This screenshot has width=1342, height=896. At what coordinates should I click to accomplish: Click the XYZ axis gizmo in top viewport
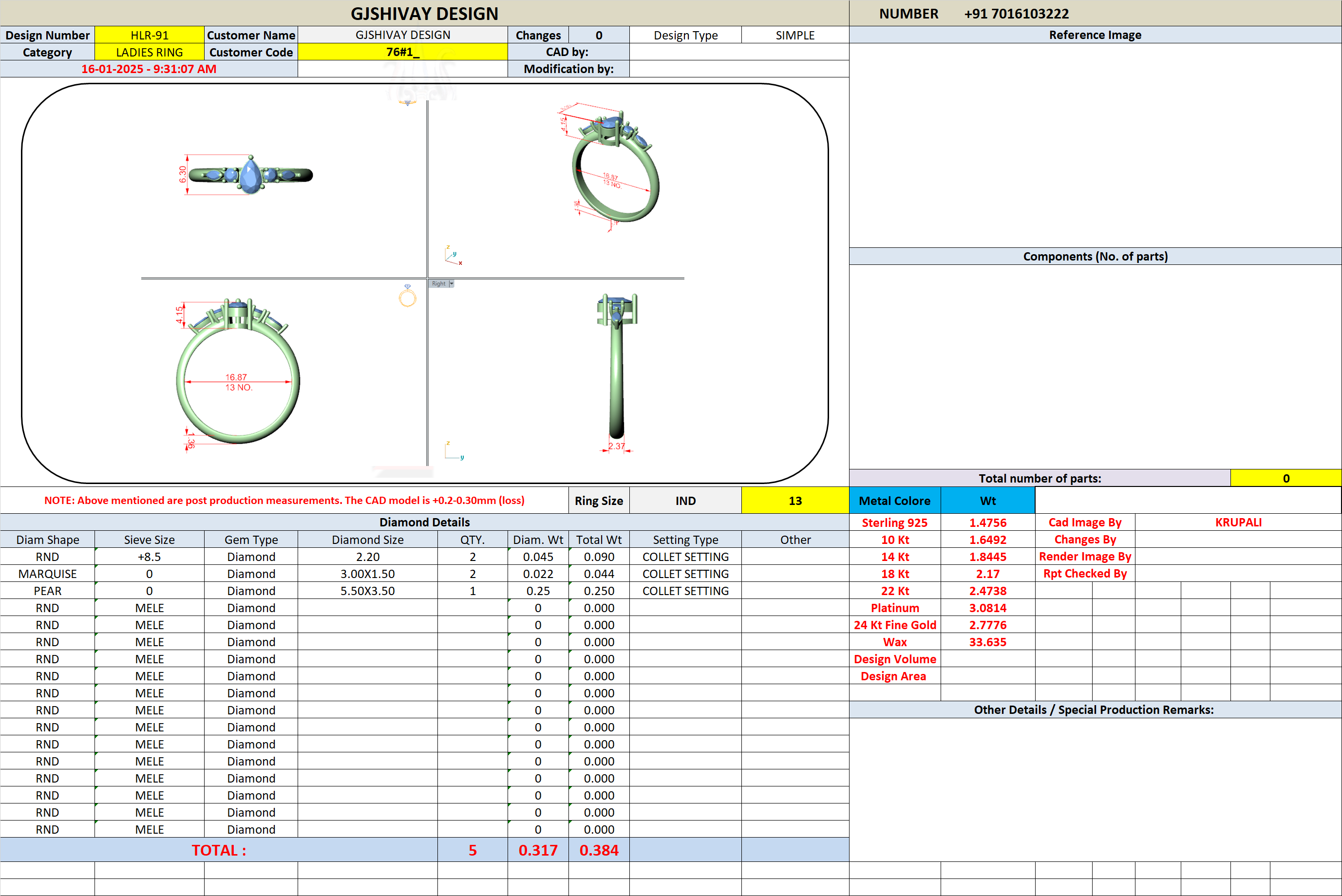(453, 255)
